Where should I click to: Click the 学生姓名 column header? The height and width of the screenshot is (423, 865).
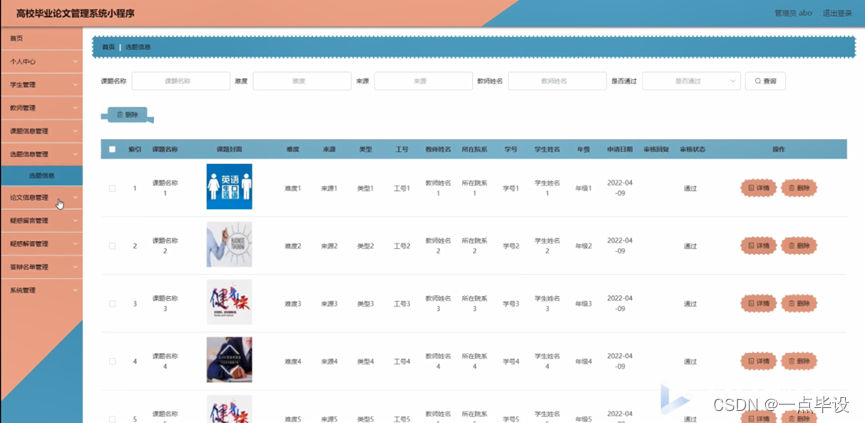pos(547,149)
